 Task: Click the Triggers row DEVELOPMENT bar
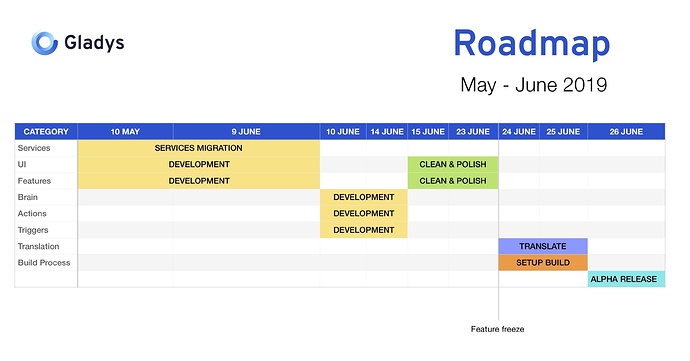[363, 230]
